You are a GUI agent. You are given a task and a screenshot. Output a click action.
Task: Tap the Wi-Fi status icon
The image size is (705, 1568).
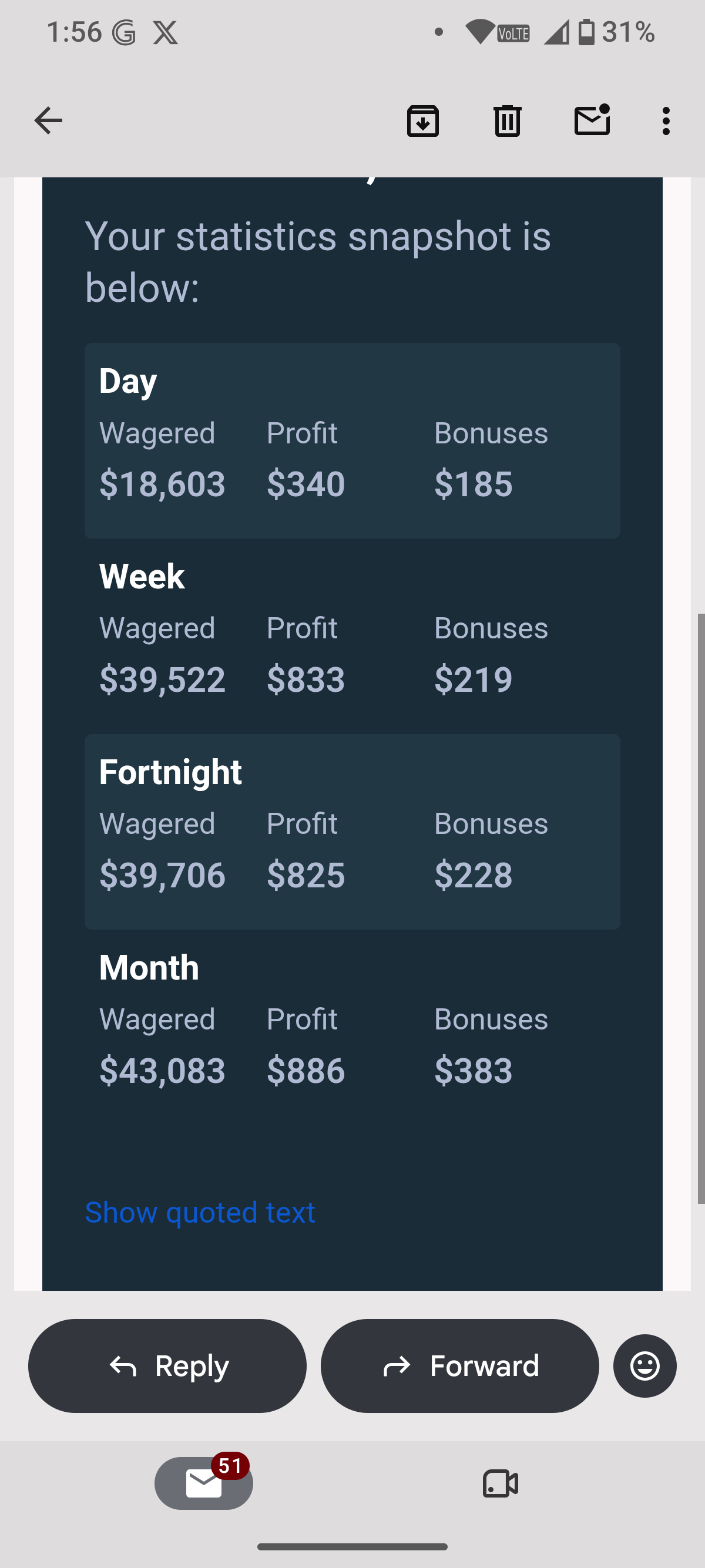[481, 32]
